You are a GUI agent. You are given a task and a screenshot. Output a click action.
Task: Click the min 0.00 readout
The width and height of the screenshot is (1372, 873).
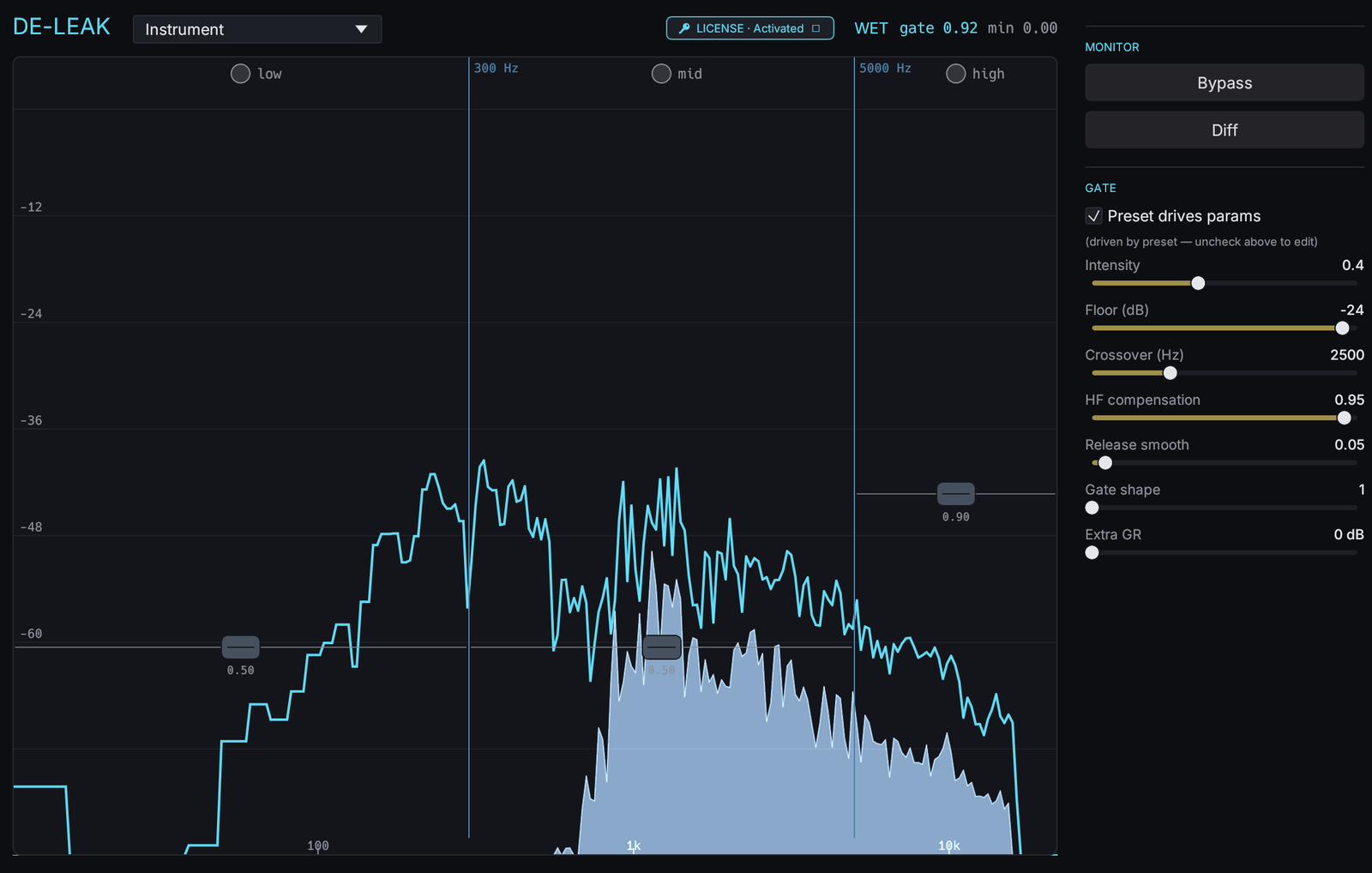1022,28
